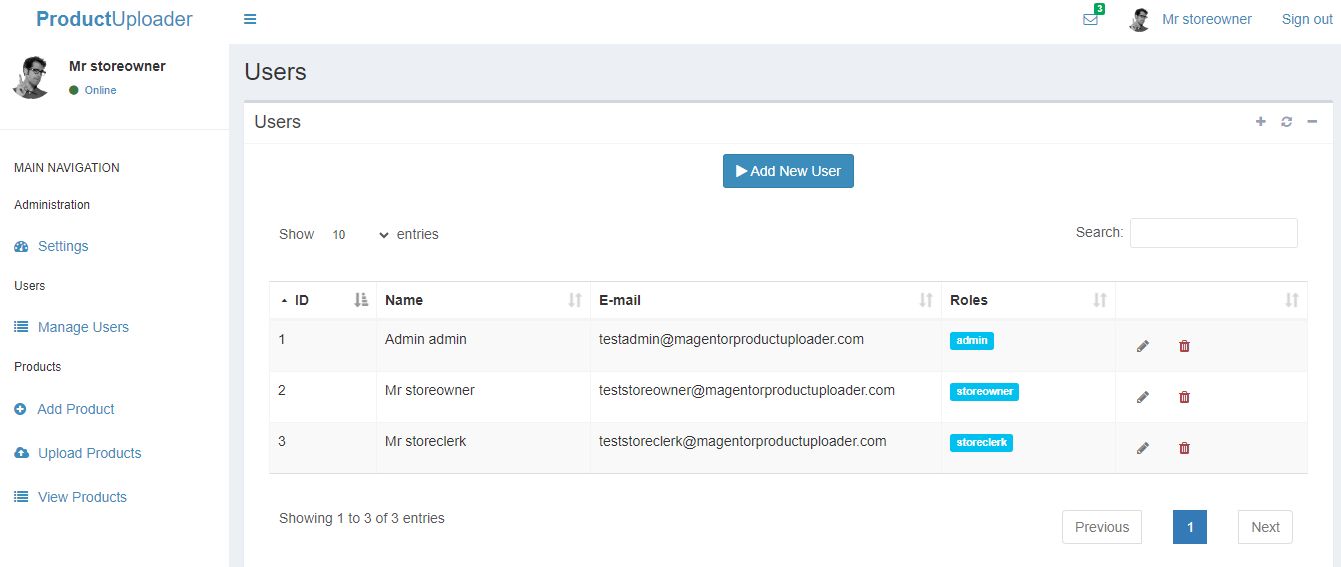Delete Mr storeclerk with trash icon
1341x567 pixels.
(x=1184, y=448)
